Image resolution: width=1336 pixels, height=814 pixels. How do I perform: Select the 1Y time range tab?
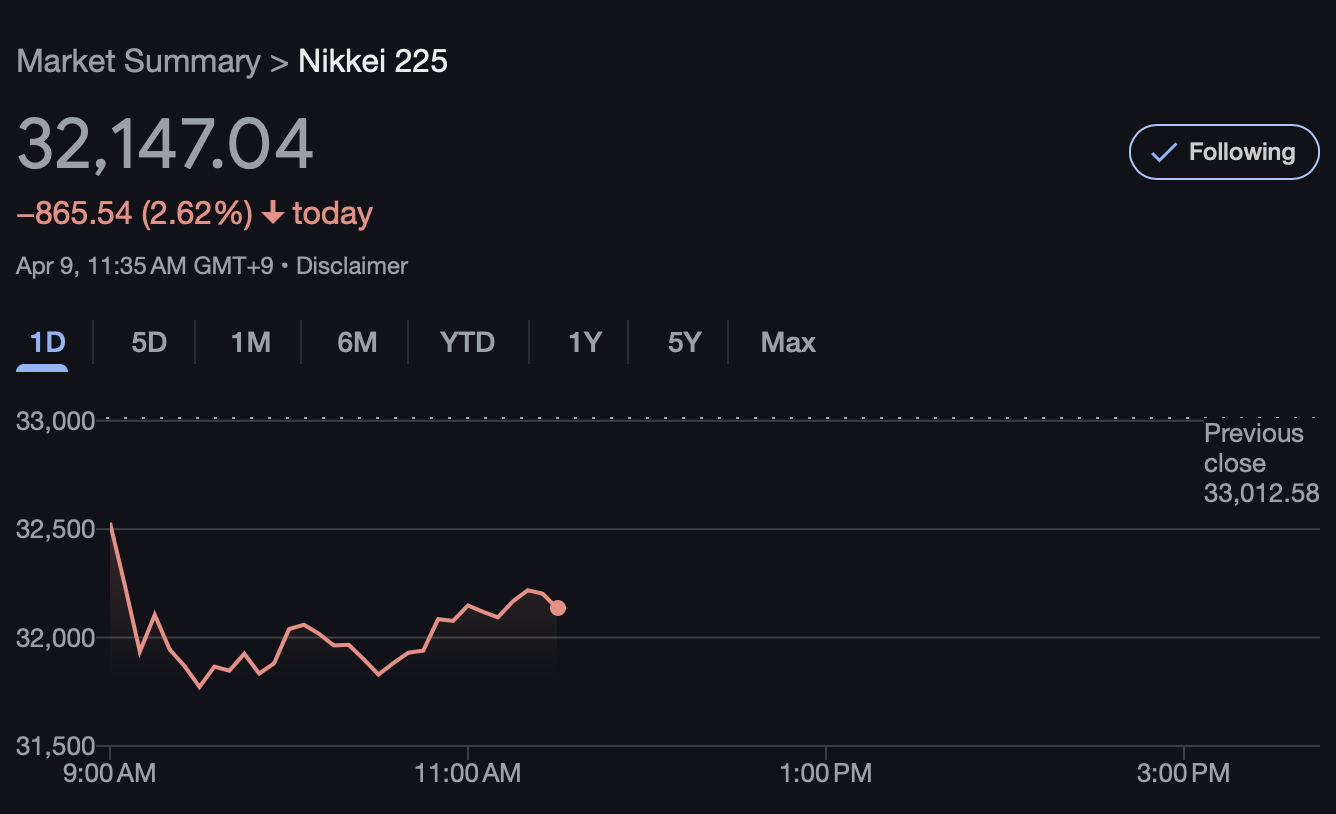click(585, 343)
